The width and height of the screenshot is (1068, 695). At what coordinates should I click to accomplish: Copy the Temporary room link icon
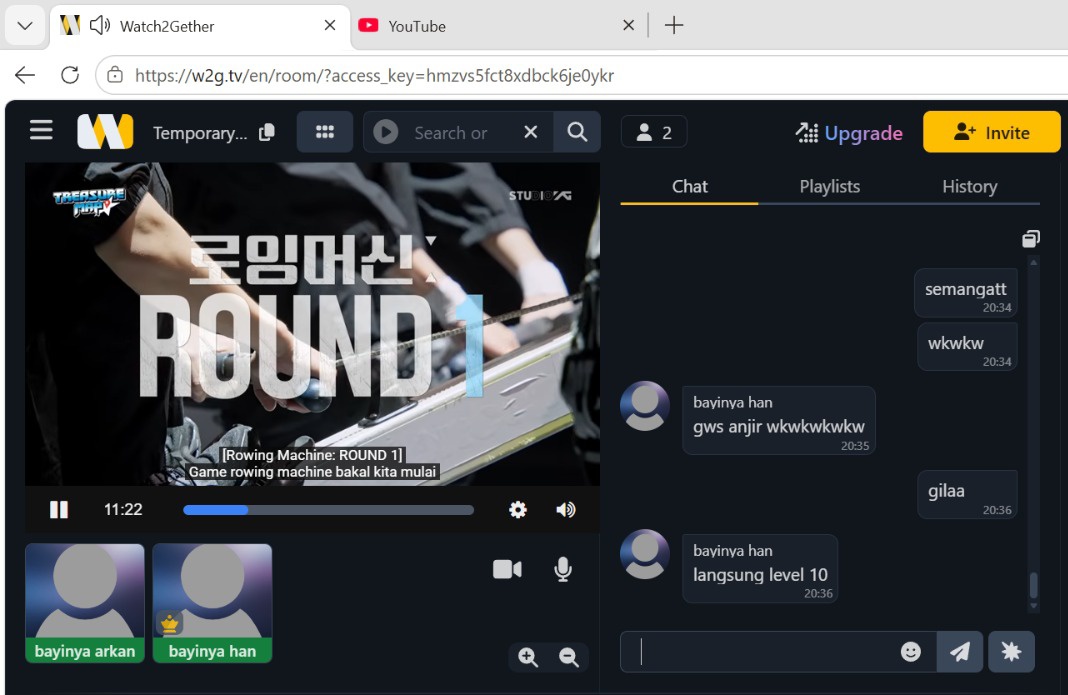coord(267,132)
